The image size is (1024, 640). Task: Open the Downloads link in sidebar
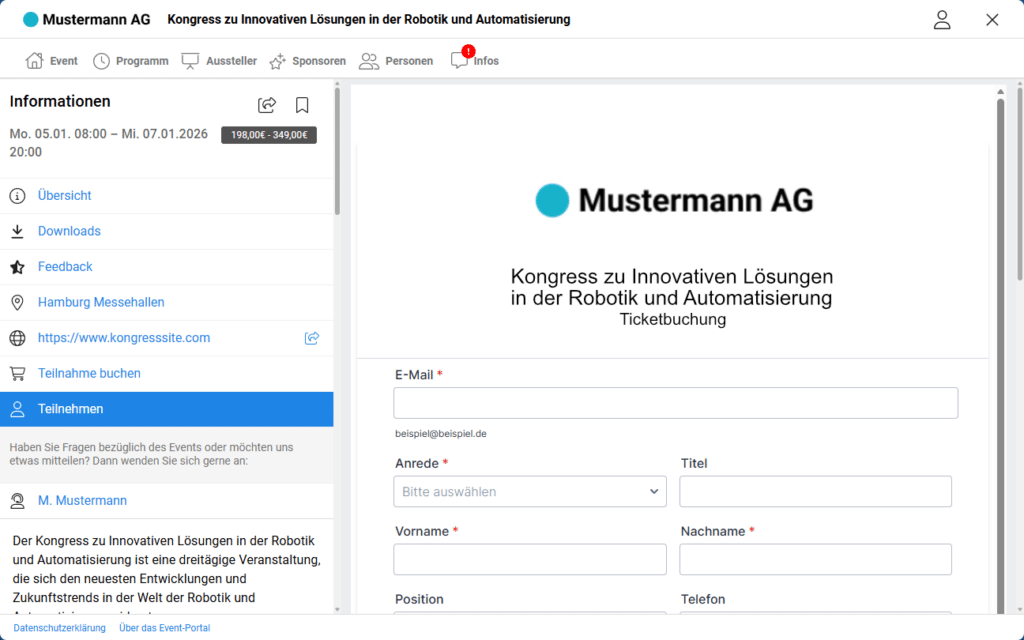69,231
